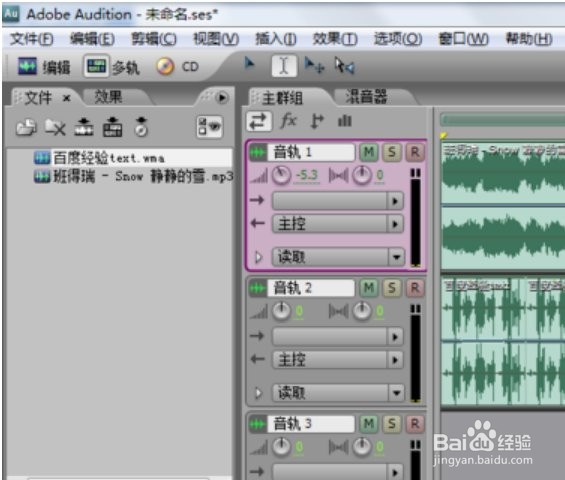The width and height of the screenshot is (565, 480).
Task: Click the waveform icon of 音轨 1
Action: (258, 152)
